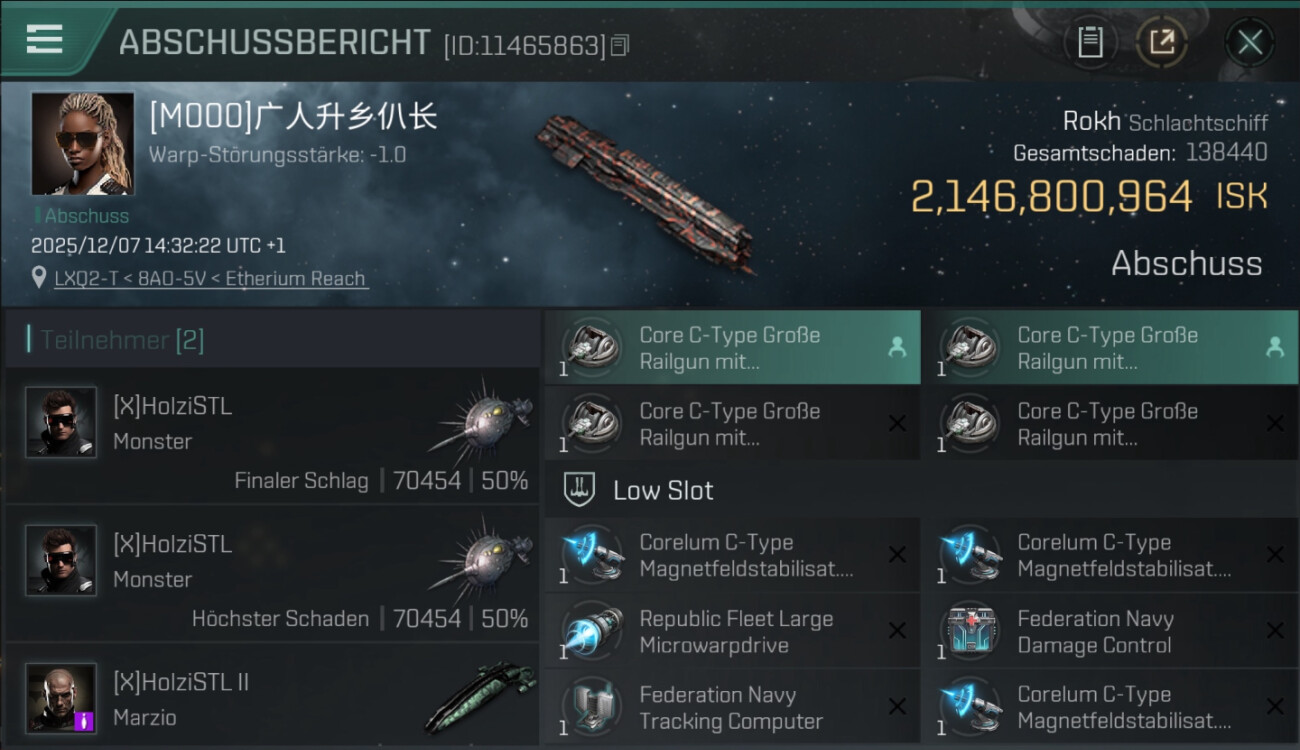Open the clipboard icon in the header
This screenshot has width=1300, height=750.
tap(1090, 42)
